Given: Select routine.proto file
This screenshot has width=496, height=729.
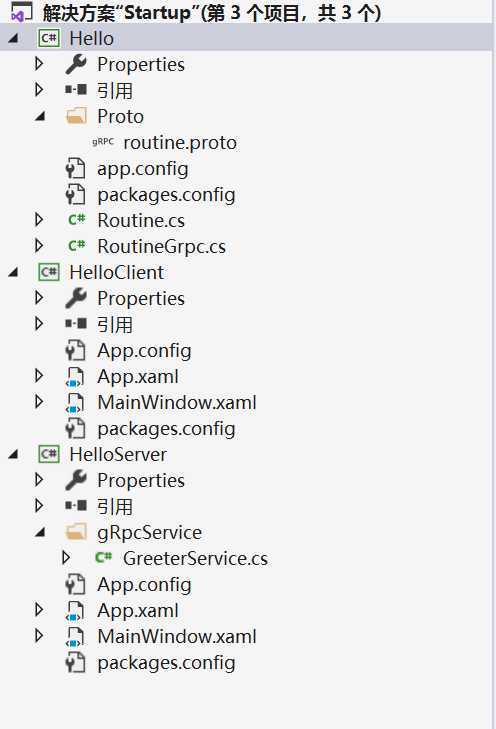Looking at the screenshot, I should [x=180, y=143].
